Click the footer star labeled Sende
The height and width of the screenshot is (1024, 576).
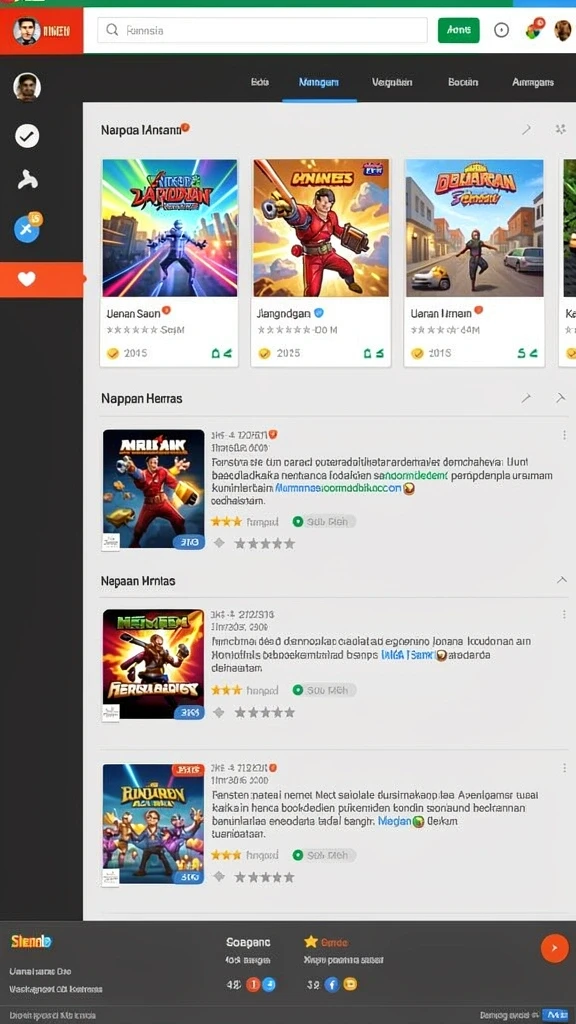311,942
